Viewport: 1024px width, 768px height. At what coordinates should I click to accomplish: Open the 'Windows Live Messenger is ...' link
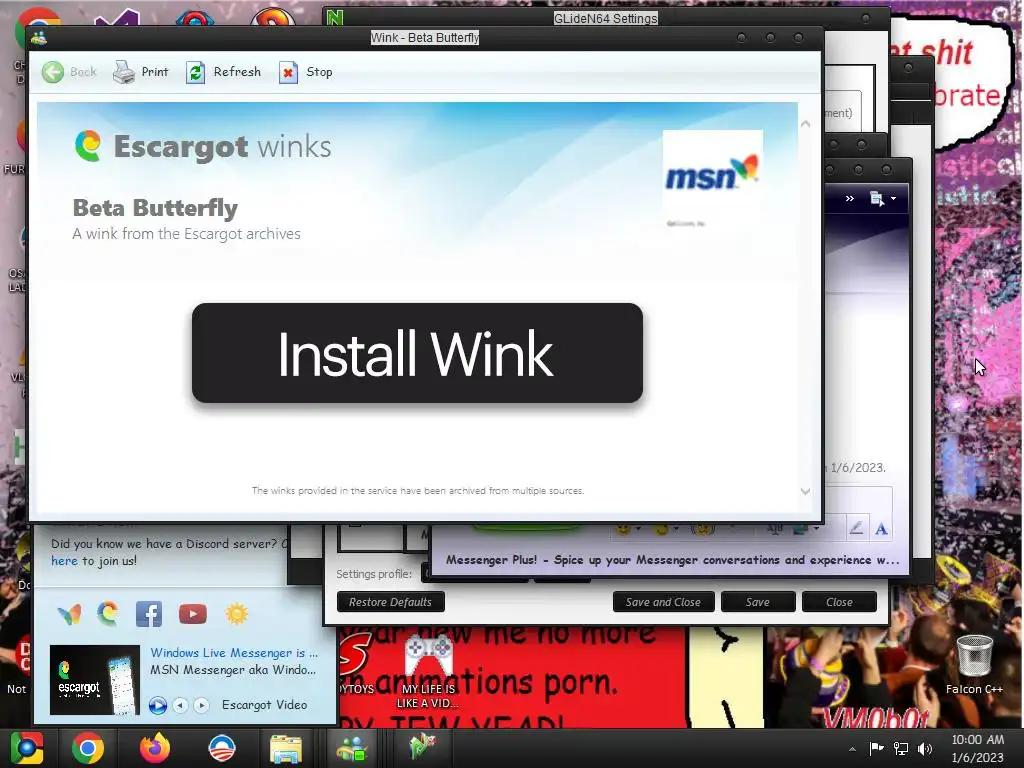(234, 652)
